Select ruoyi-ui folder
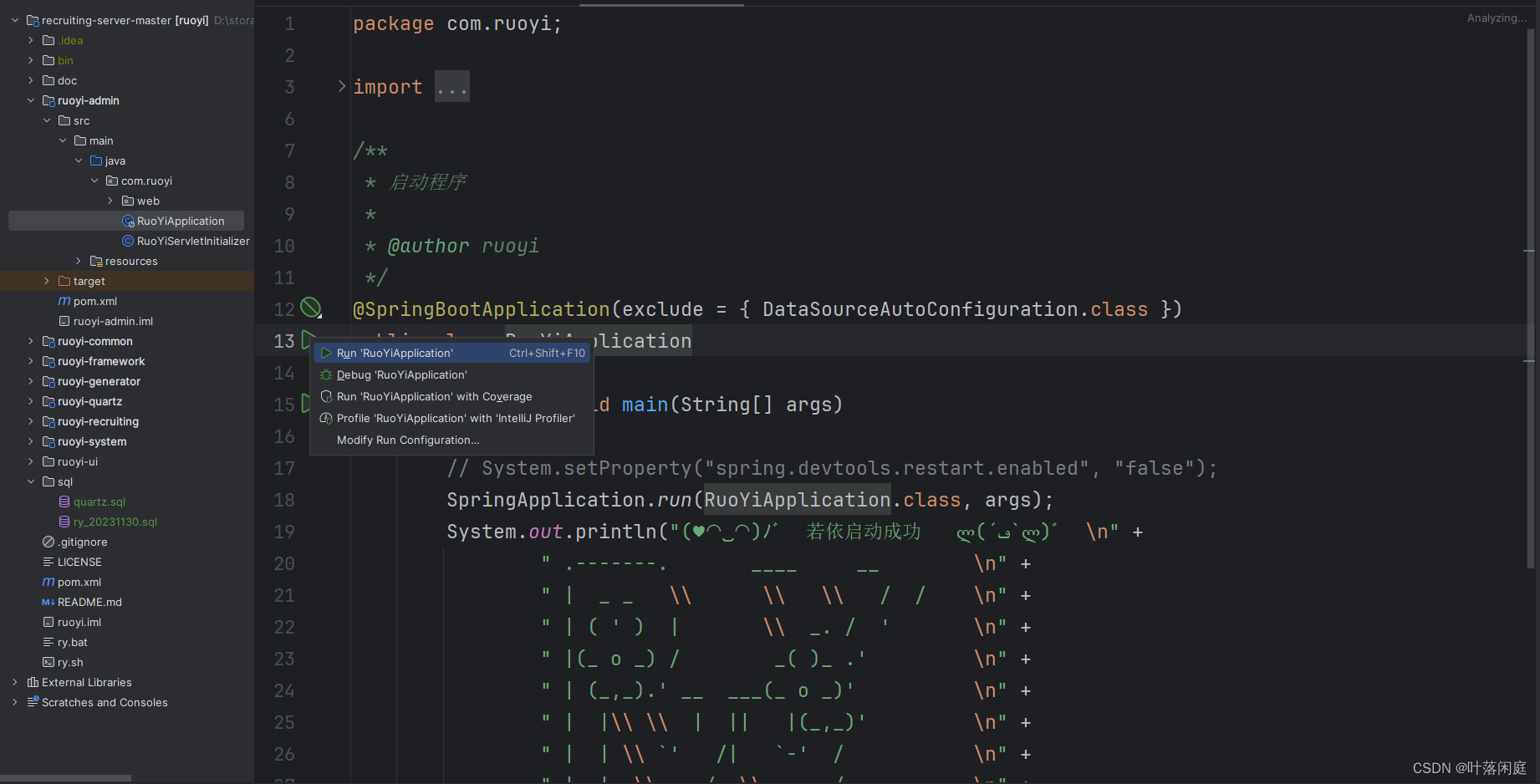The image size is (1540, 784). (78, 461)
